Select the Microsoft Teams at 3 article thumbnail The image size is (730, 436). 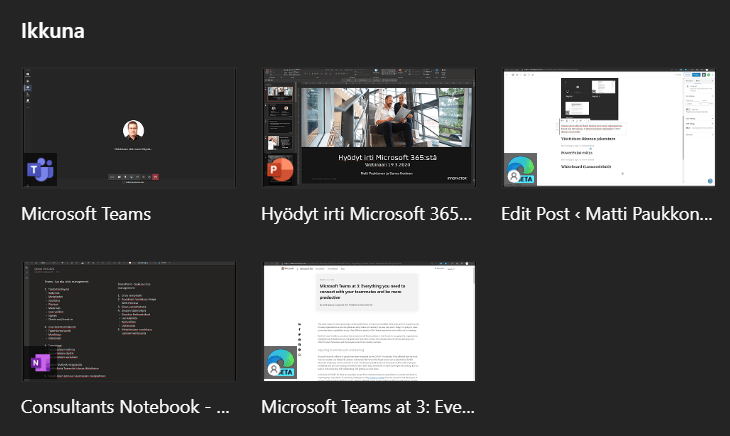369,320
